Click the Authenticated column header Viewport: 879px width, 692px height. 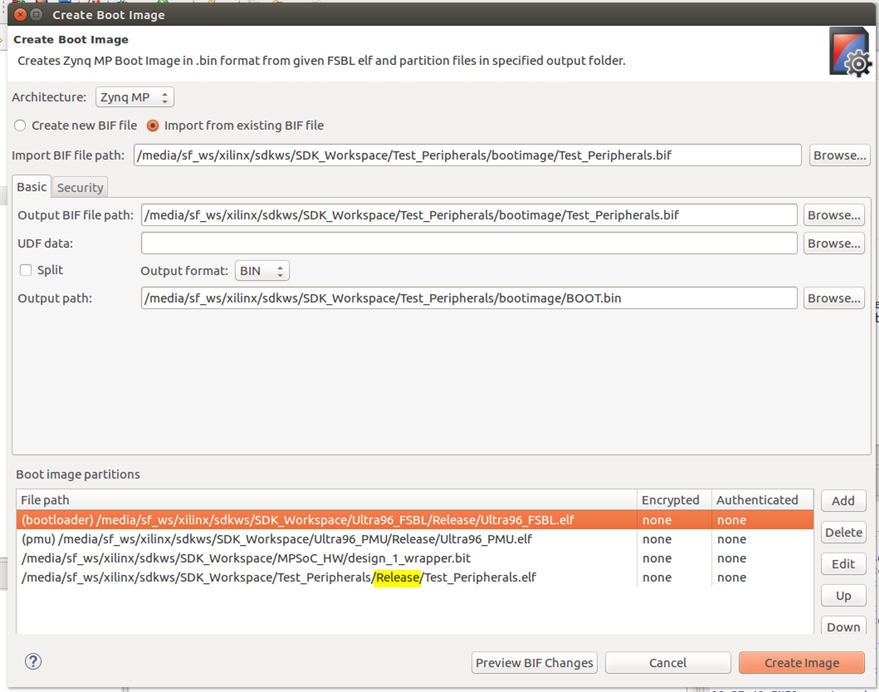point(762,500)
